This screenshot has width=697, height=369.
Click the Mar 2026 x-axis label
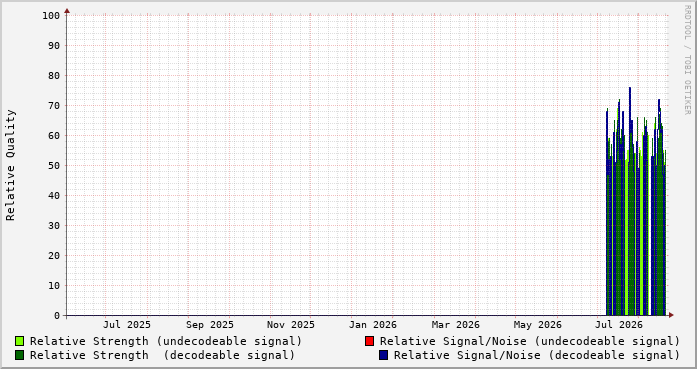(456, 325)
